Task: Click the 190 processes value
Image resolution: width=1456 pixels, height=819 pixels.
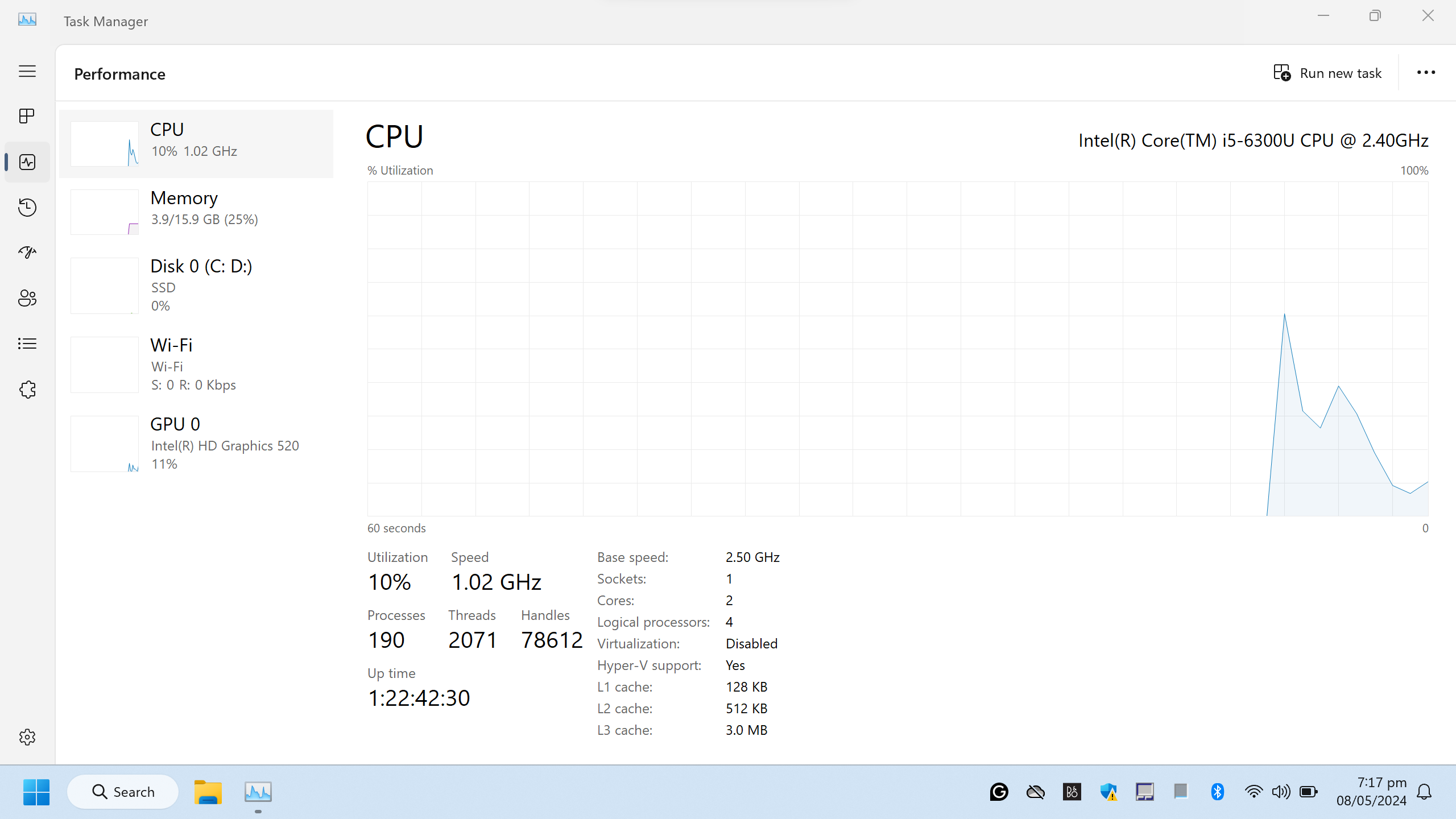Action: [386, 640]
